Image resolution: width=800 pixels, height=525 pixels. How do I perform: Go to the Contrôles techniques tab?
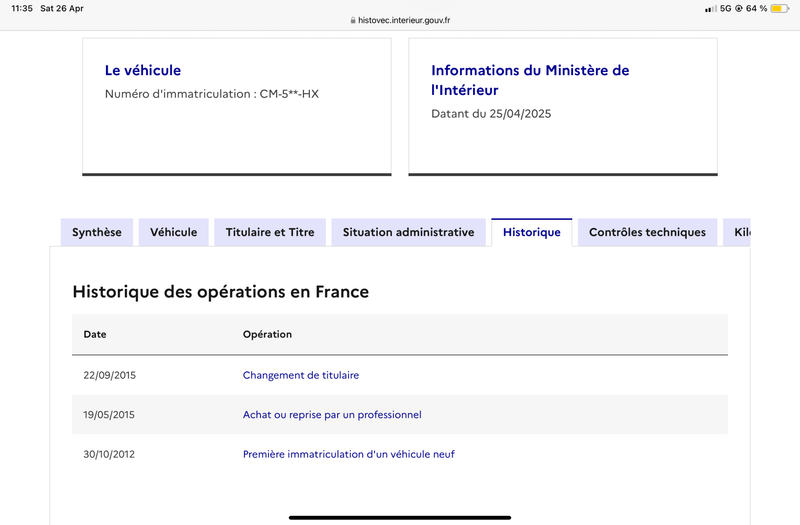647,233
